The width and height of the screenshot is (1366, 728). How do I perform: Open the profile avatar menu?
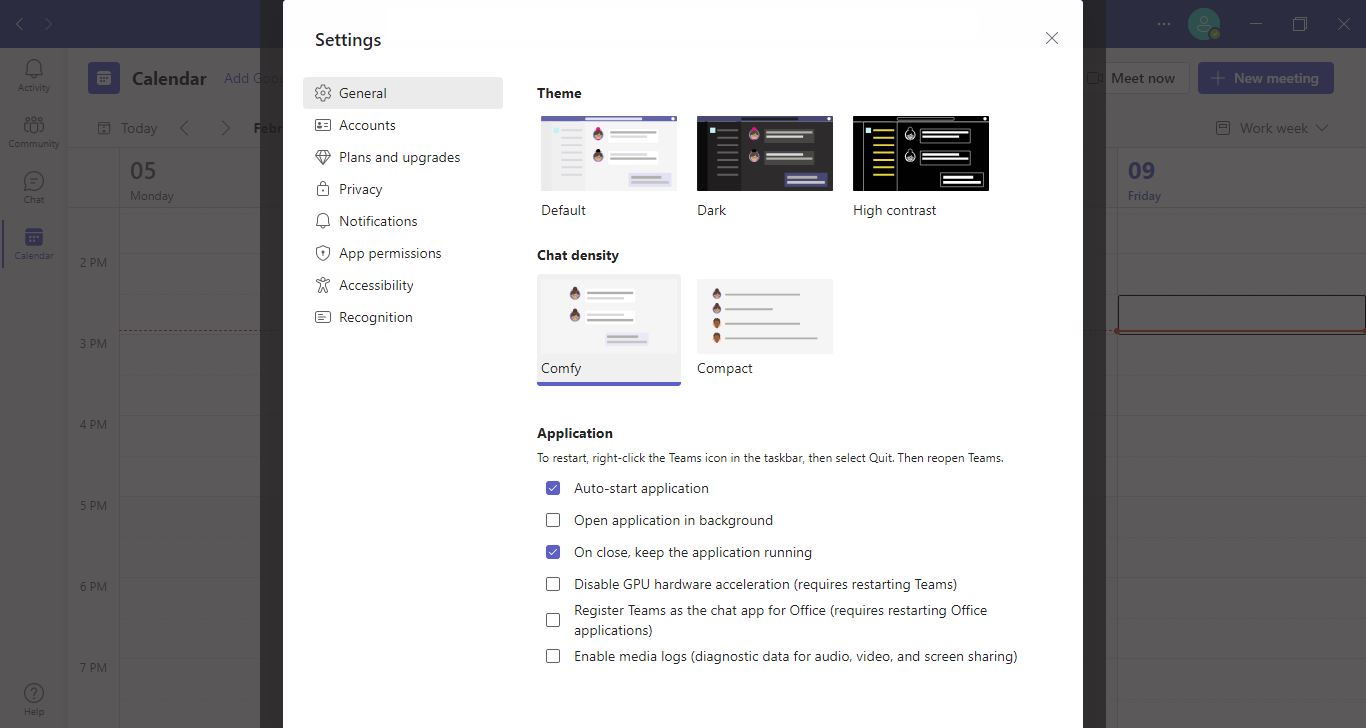pos(1204,24)
